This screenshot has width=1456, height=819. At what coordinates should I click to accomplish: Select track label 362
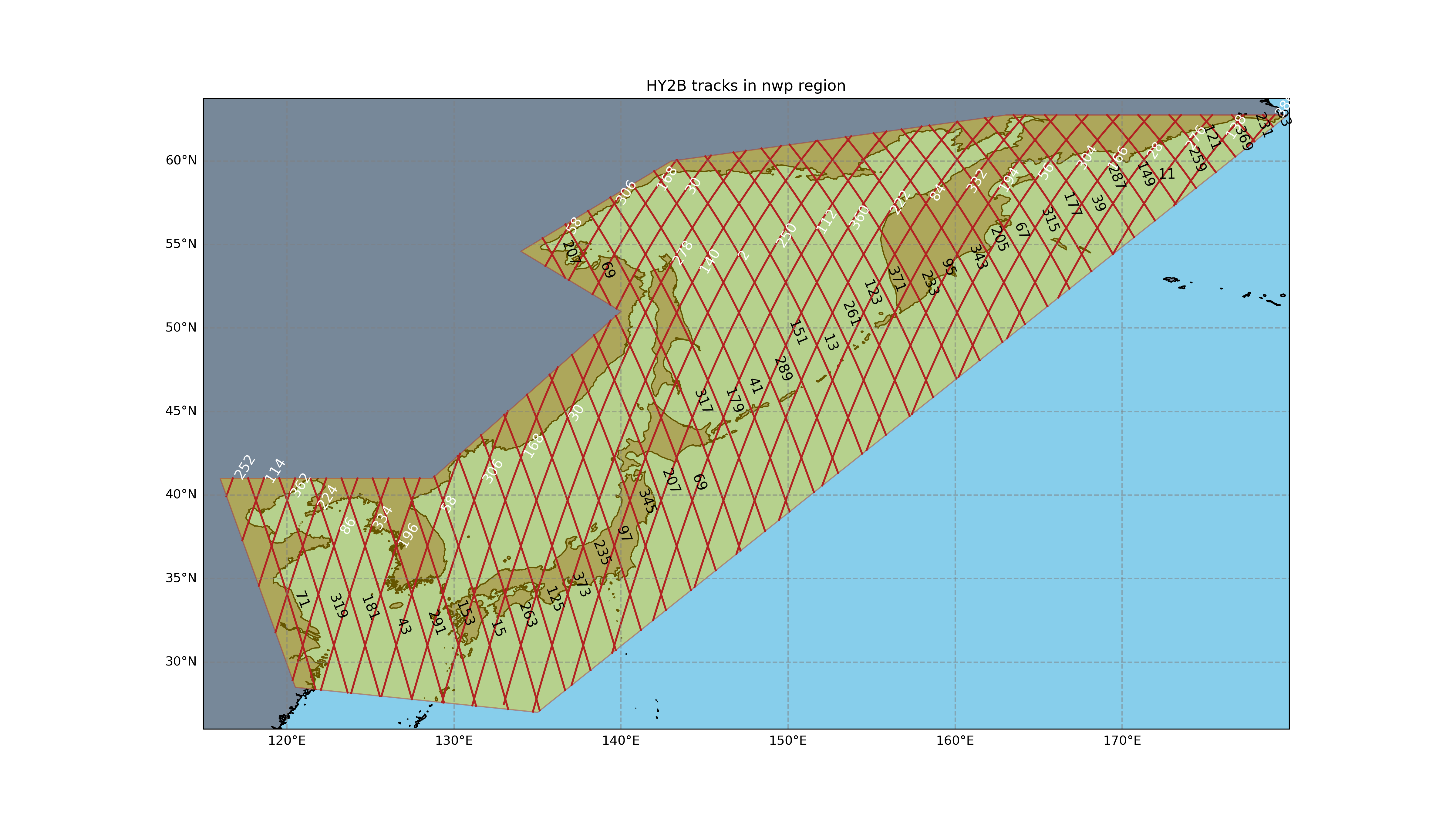tap(300, 485)
